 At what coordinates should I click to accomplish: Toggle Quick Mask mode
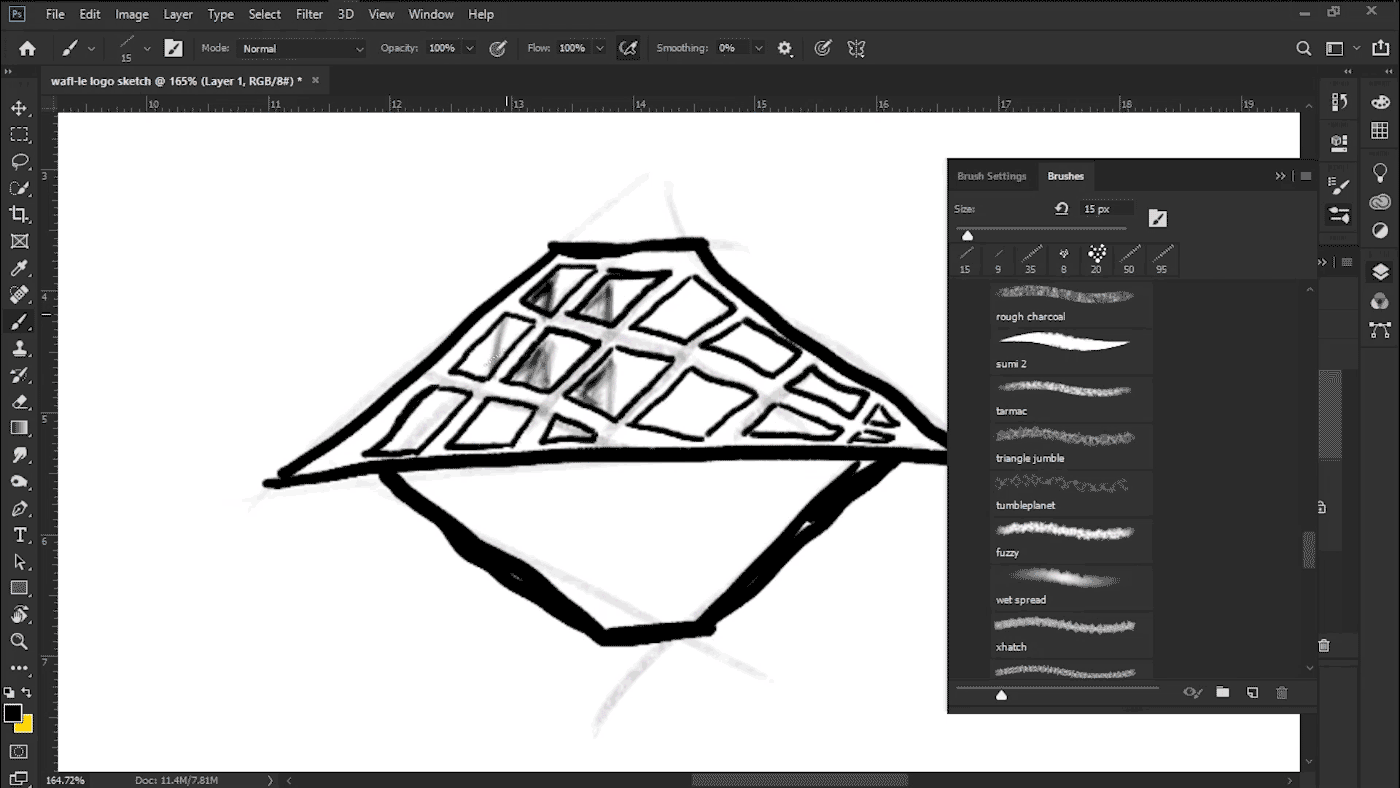[x=19, y=751]
